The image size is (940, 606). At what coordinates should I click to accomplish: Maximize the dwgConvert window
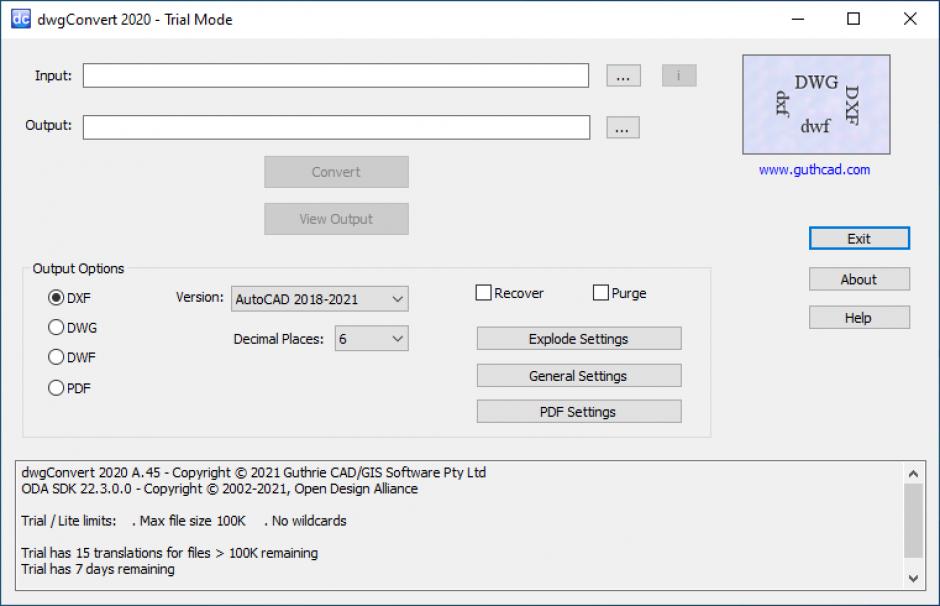[x=854, y=19]
